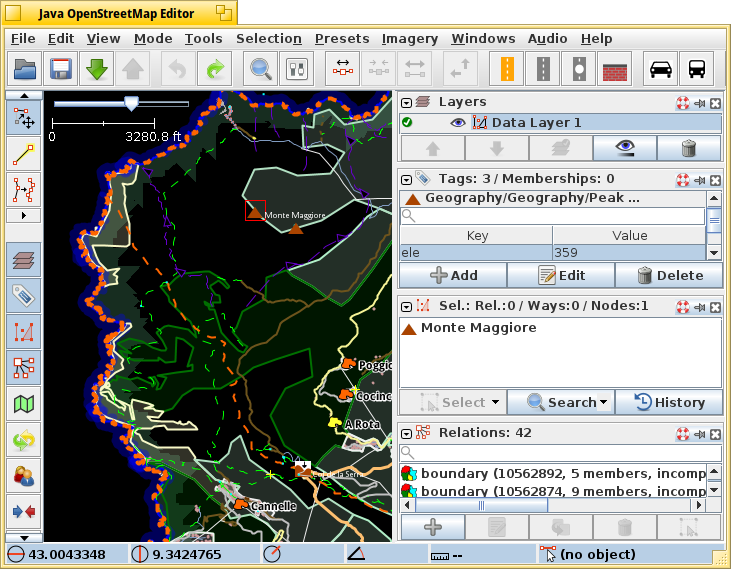Open the Presets menu

coord(342,39)
